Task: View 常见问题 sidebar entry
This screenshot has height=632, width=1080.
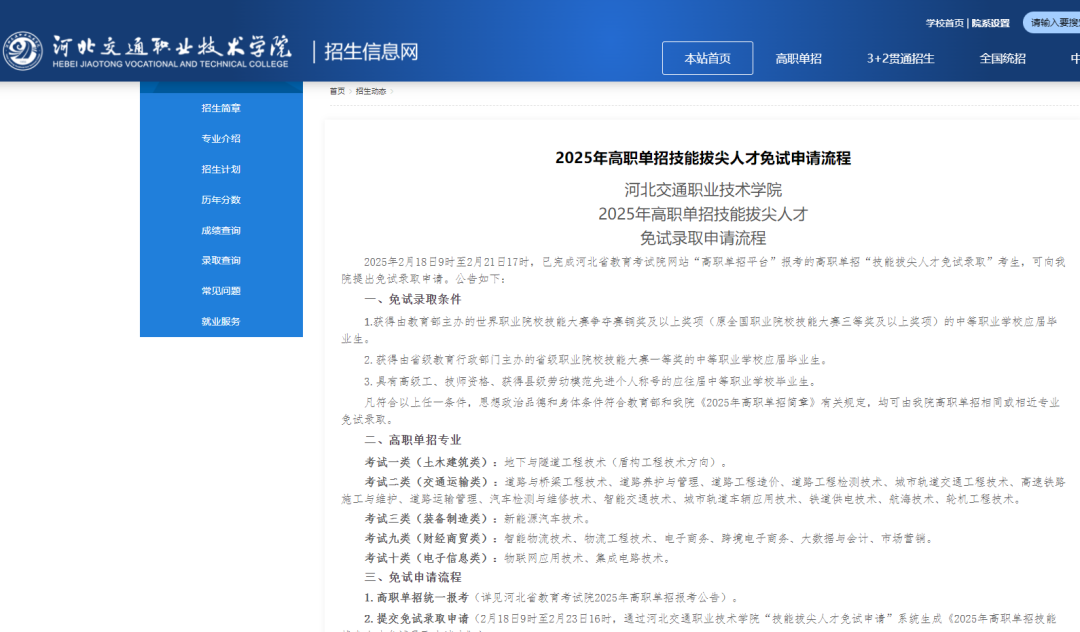Action: (x=220, y=290)
